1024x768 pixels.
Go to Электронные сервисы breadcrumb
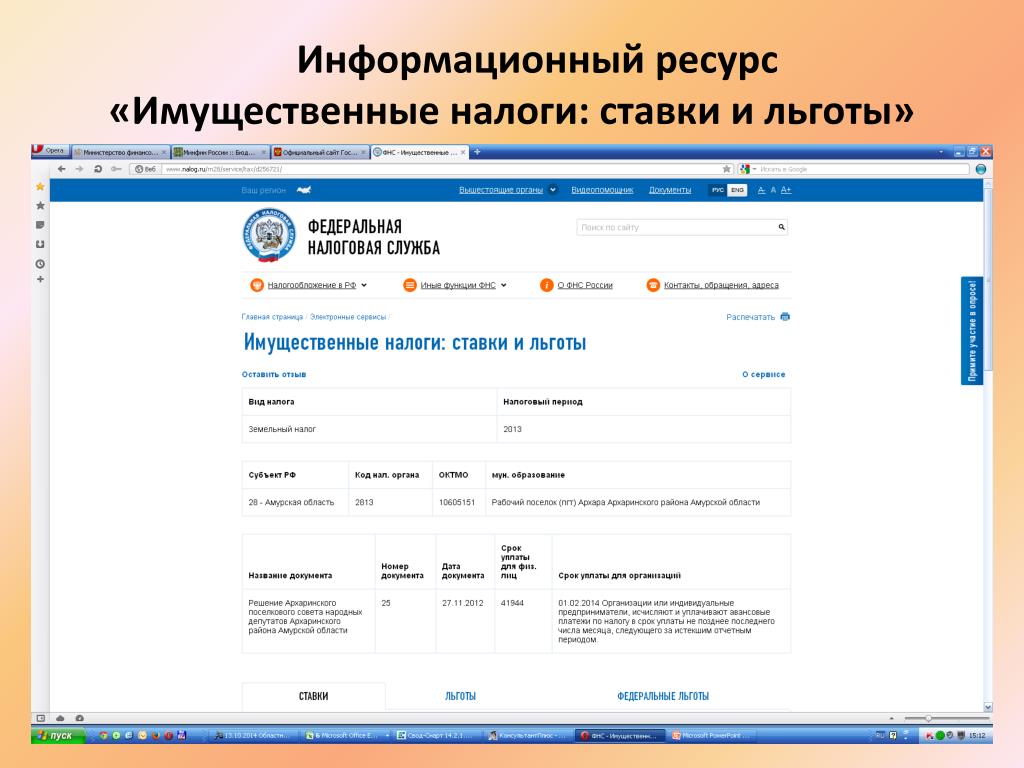pyautogui.click(x=348, y=317)
